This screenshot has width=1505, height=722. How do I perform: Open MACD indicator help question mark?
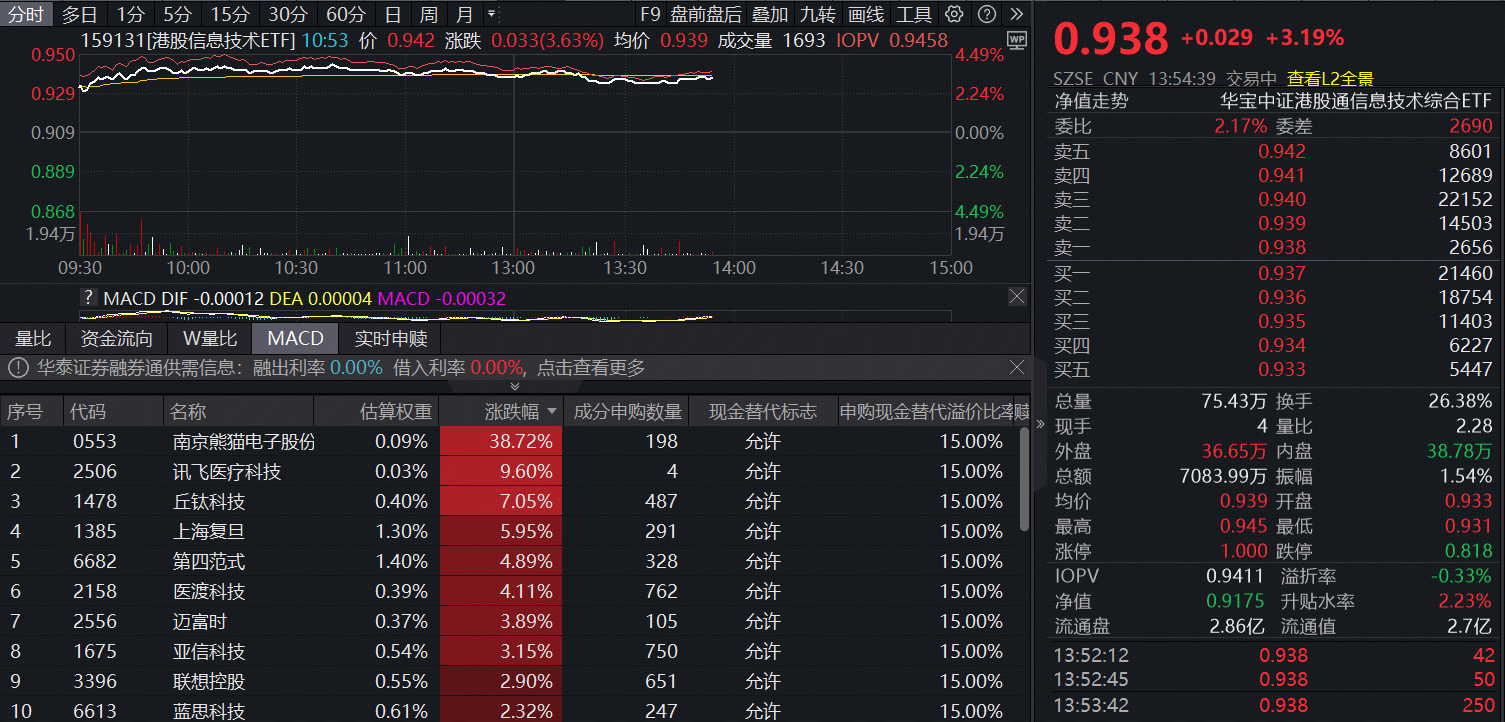89,298
